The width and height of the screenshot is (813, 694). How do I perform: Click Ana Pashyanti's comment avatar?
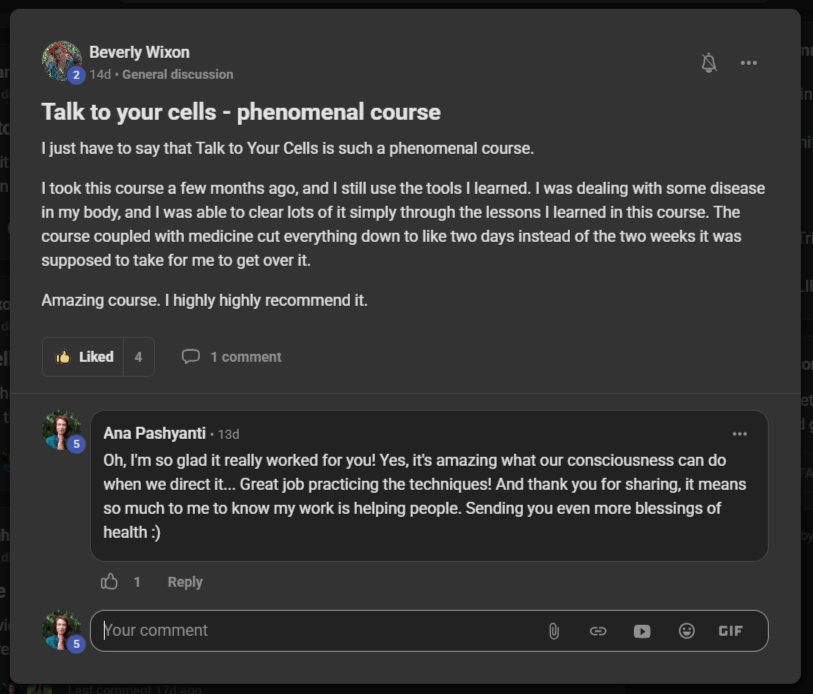tap(61, 430)
